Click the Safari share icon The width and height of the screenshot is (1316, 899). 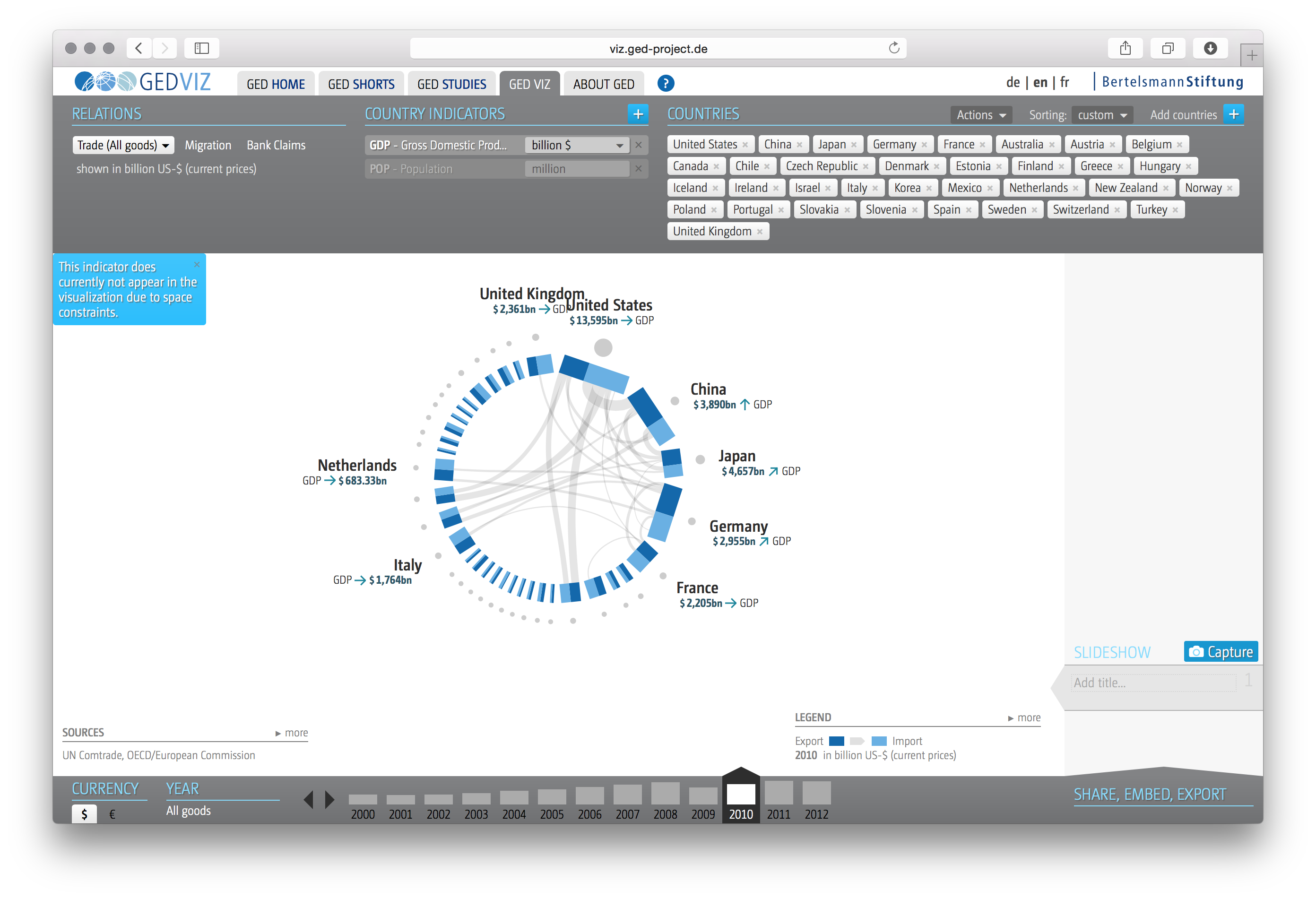(x=1125, y=48)
